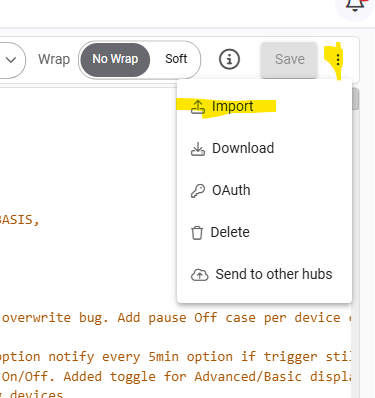
Task: Choose Import from the menu
Action: (264, 107)
